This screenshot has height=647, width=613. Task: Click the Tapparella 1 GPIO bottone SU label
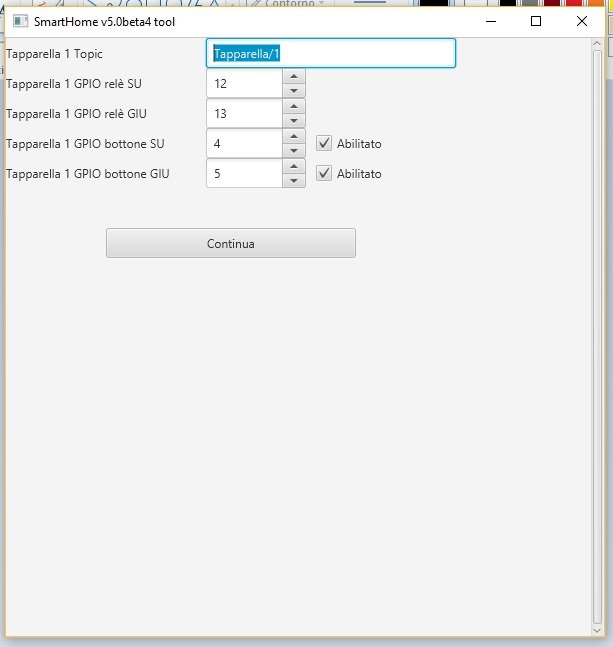(85, 144)
